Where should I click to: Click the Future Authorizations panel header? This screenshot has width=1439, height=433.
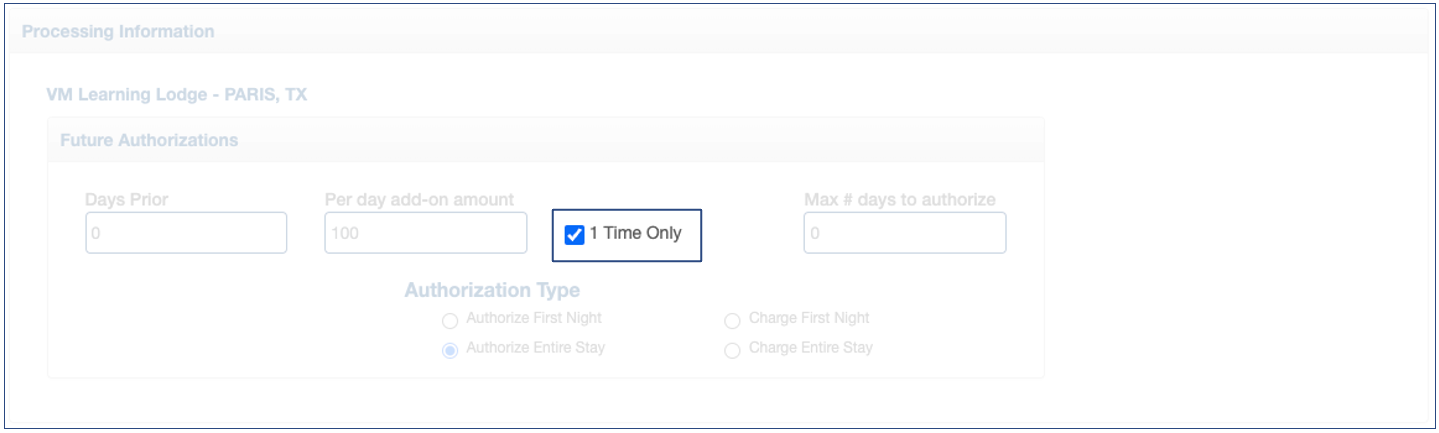(149, 140)
